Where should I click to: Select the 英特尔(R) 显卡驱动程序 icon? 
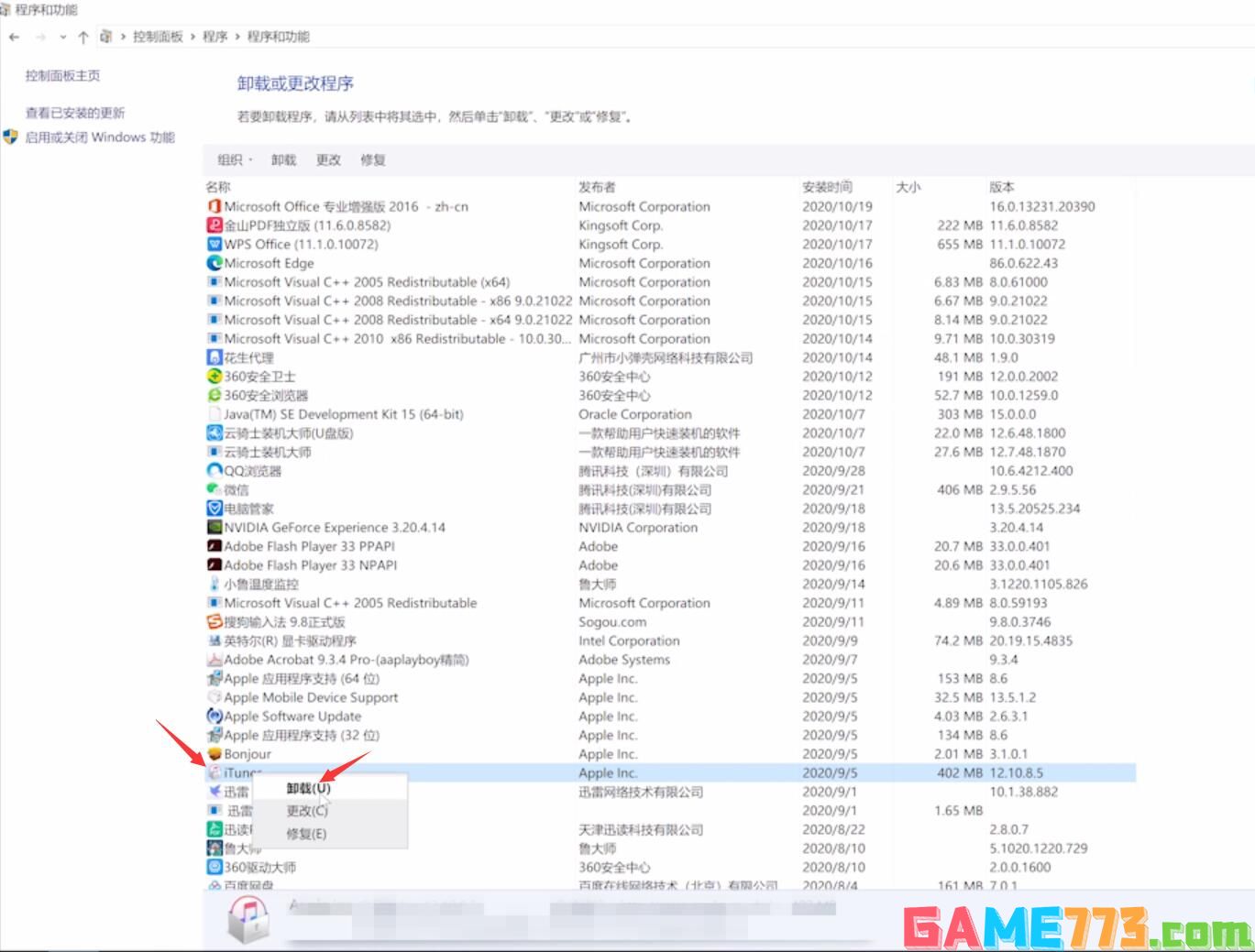click(x=215, y=640)
